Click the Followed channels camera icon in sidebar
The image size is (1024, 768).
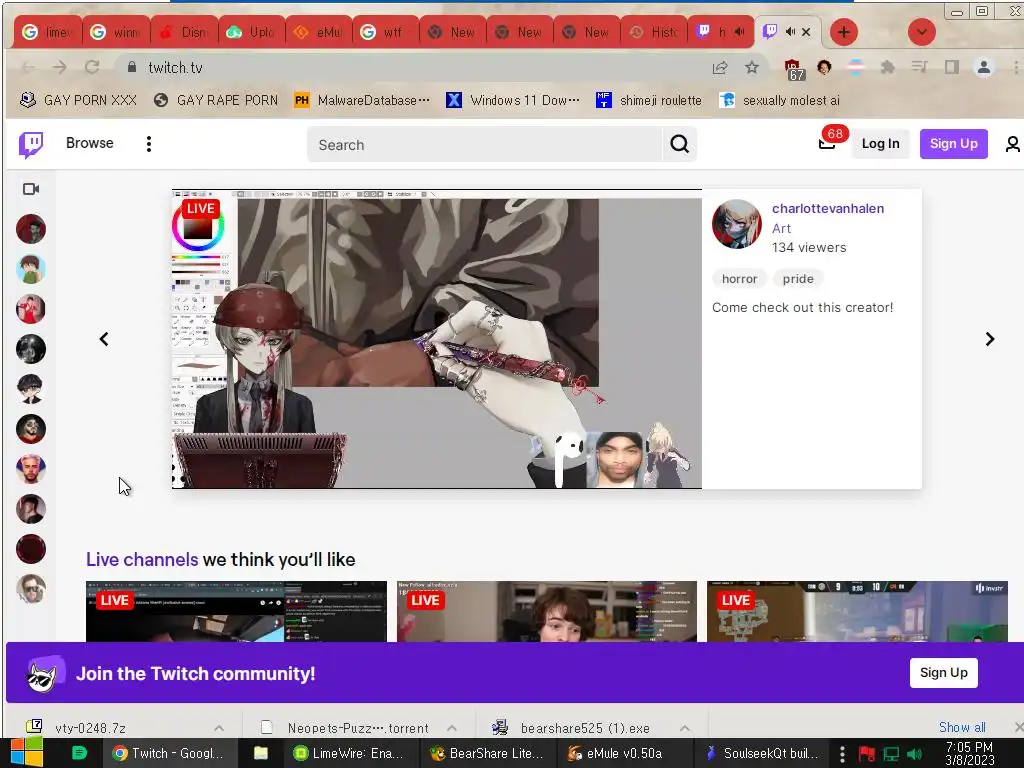coord(31,189)
